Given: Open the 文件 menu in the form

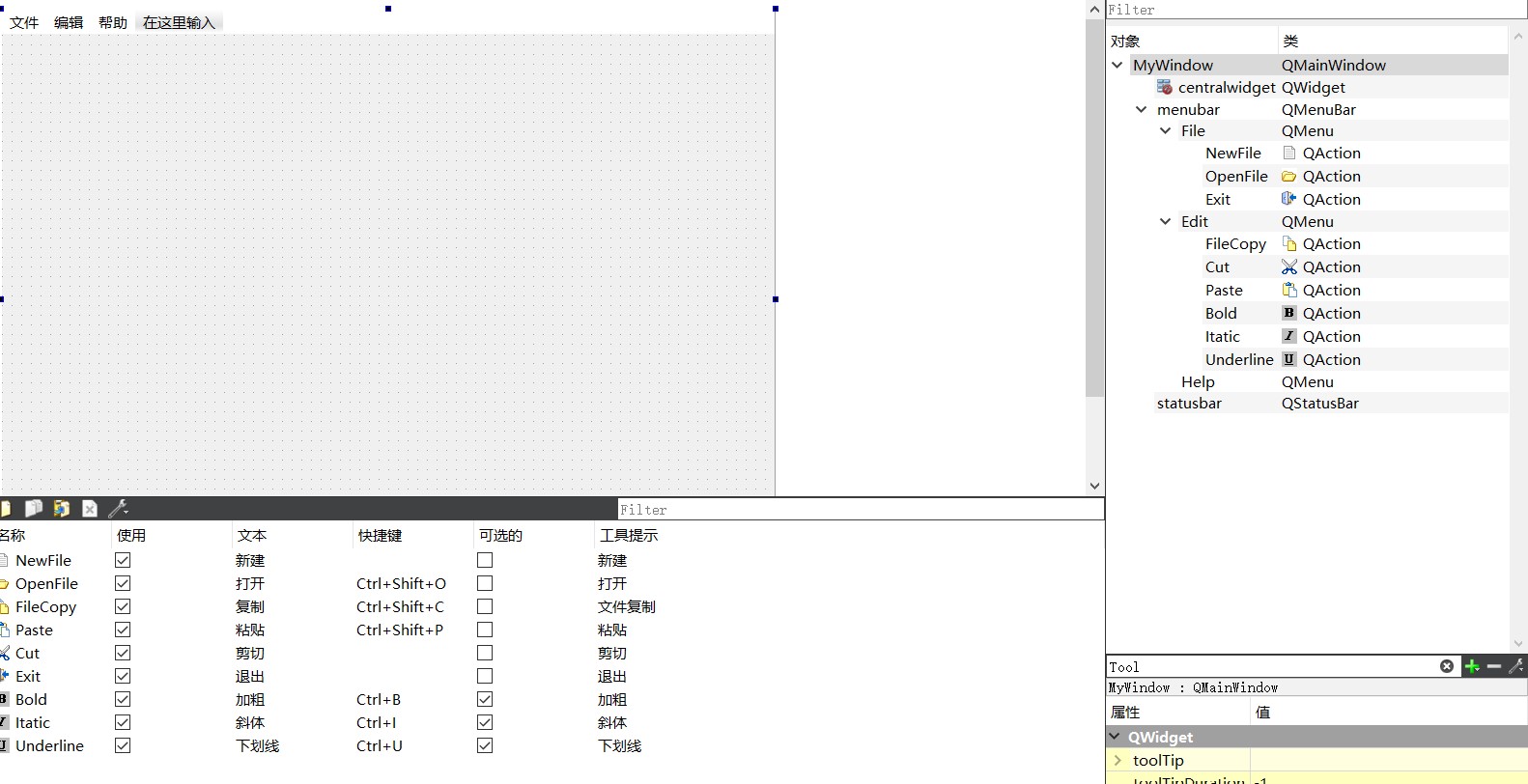Looking at the screenshot, I should pyautogui.click(x=24, y=22).
